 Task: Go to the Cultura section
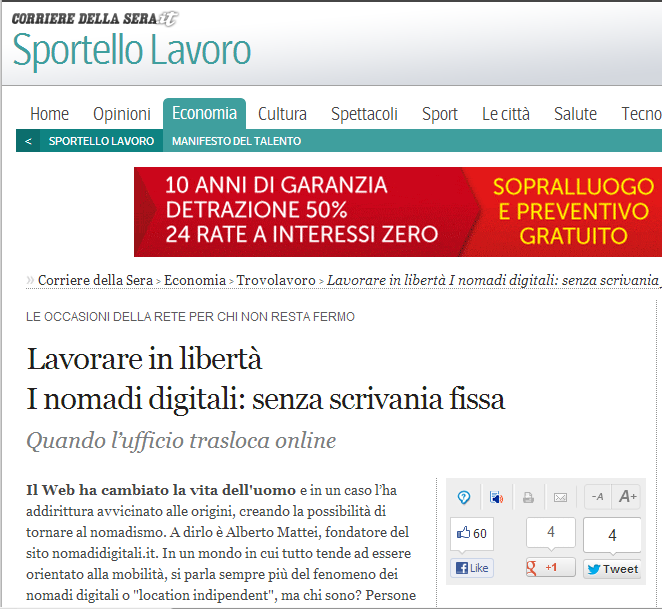coord(282,114)
